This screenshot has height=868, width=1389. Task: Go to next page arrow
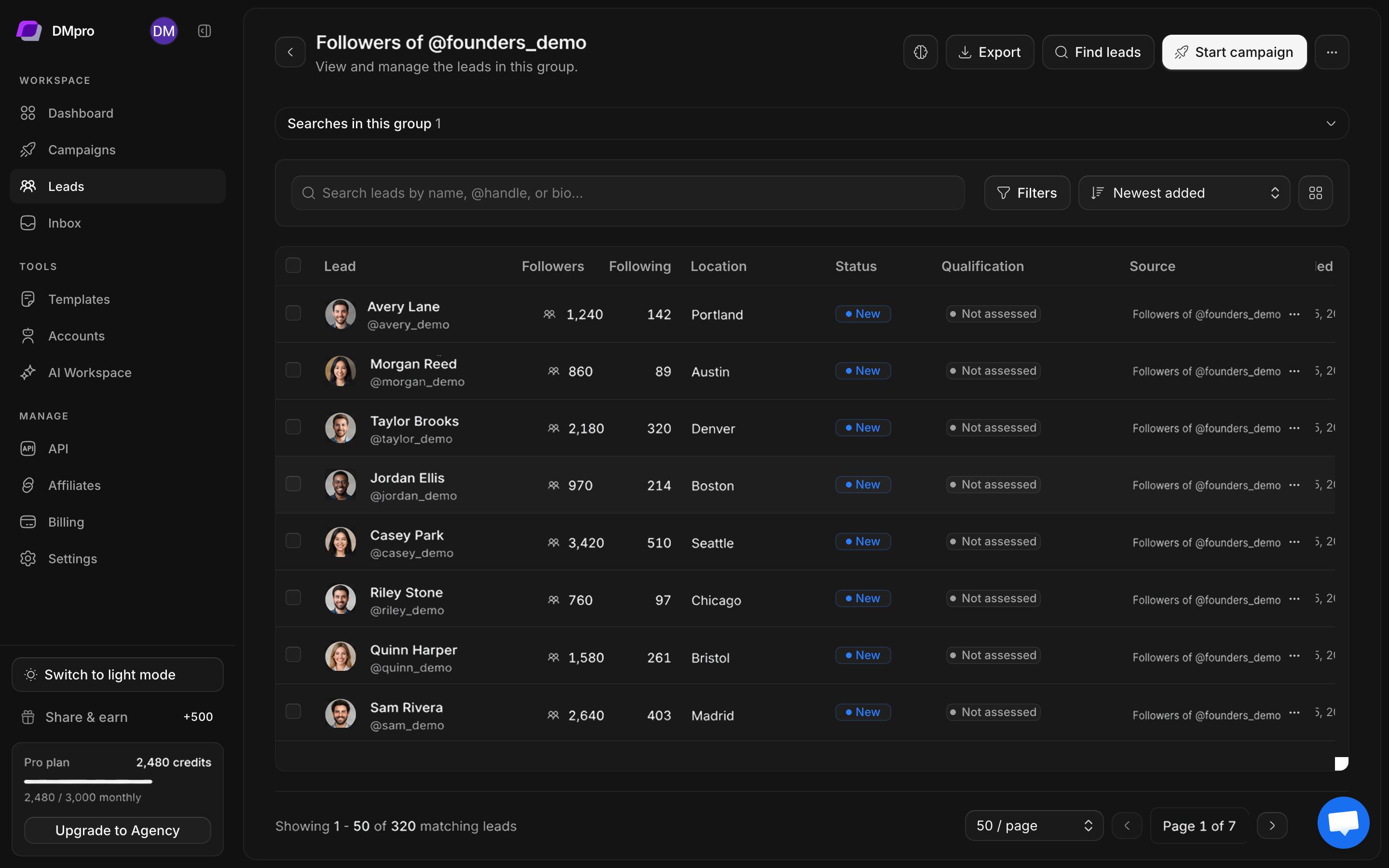click(x=1272, y=826)
